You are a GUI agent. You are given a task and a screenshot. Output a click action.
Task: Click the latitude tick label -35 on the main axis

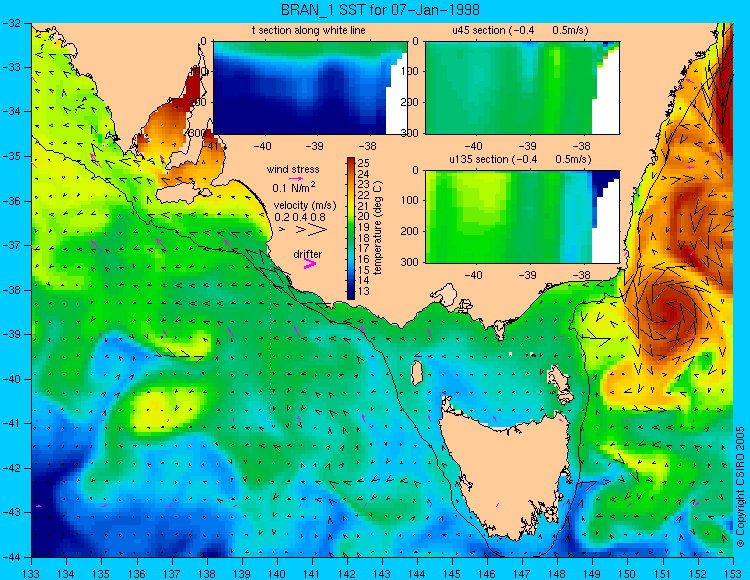tap(11, 156)
